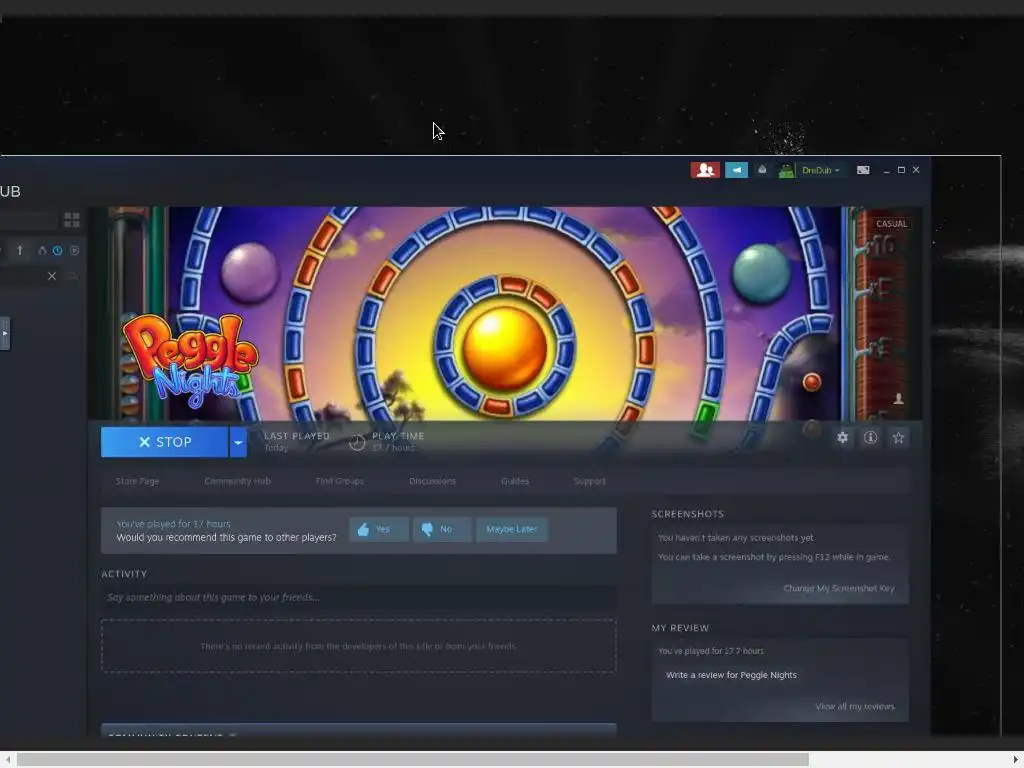Open the Support tab
Image resolution: width=1024 pixels, height=768 pixels.
(590, 481)
